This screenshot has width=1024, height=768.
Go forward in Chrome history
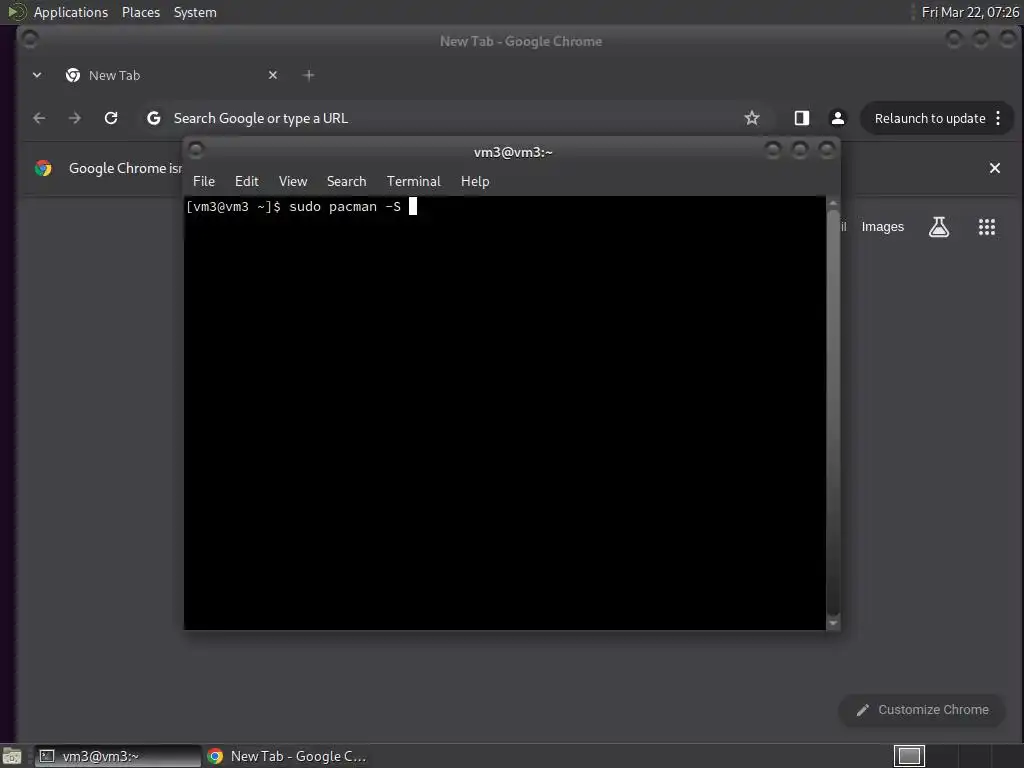pyautogui.click(x=75, y=118)
